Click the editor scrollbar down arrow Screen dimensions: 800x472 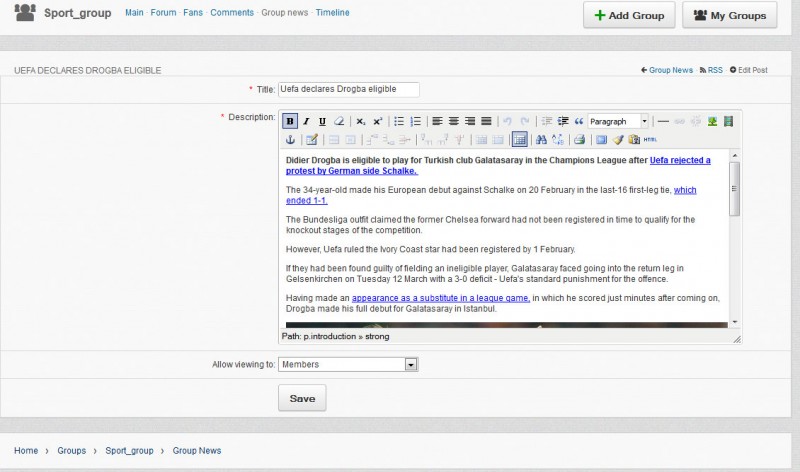pos(735,322)
